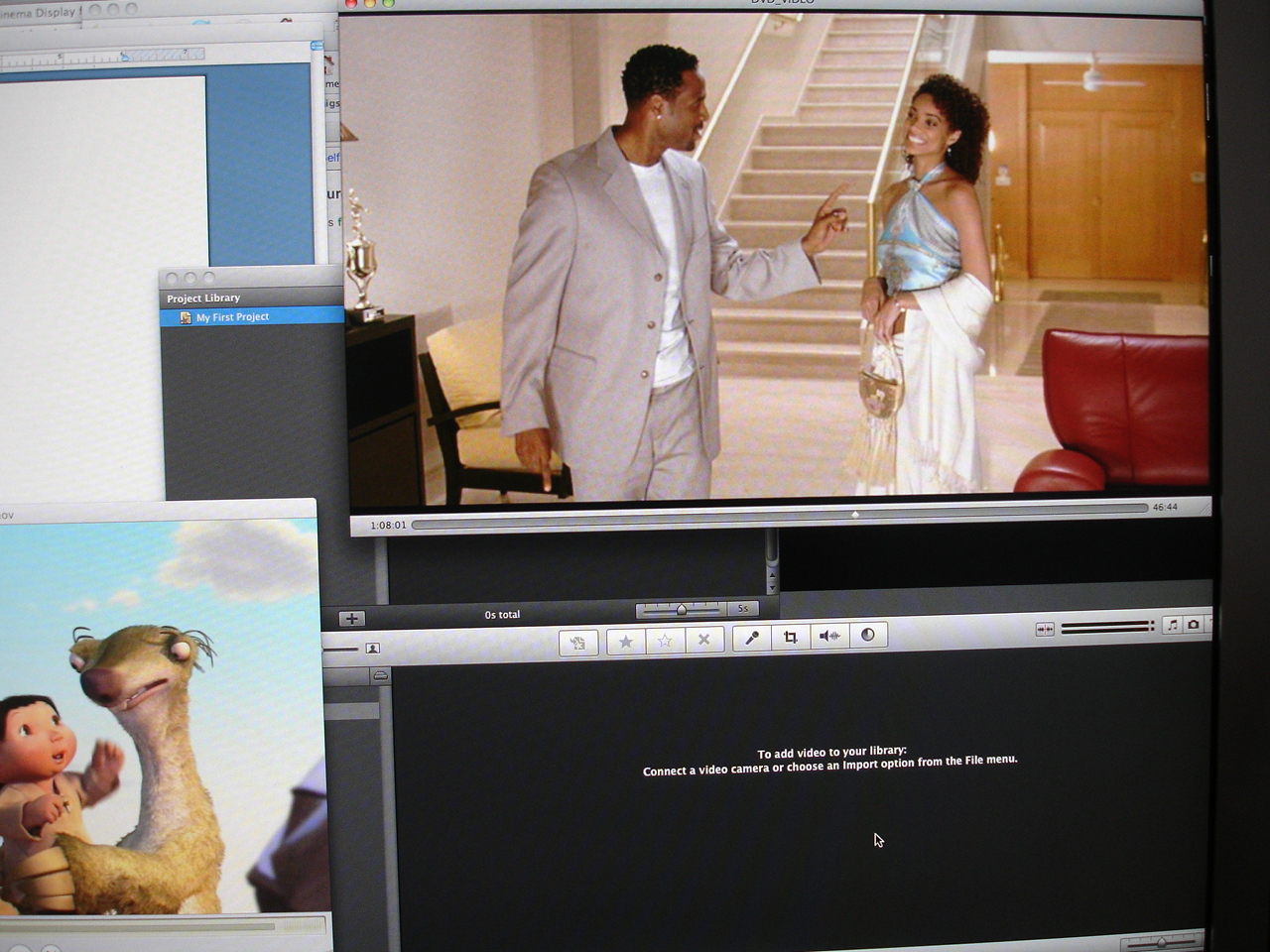Image resolution: width=1270 pixels, height=952 pixels.
Task: Toggle audio skimming button near the volume meters
Action: point(1045,629)
